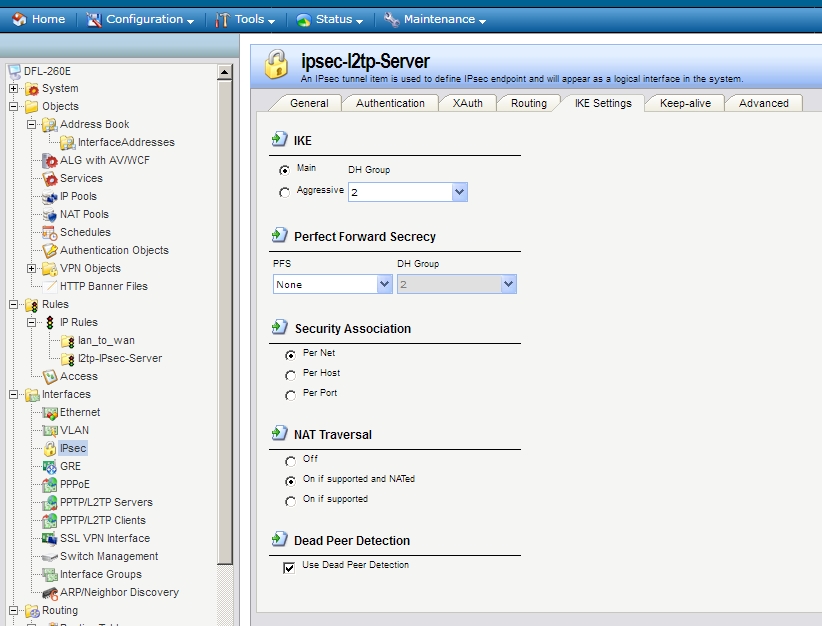The height and width of the screenshot is (626, 822).
Task: Switch to the Authentication tab
Action: 390,103
